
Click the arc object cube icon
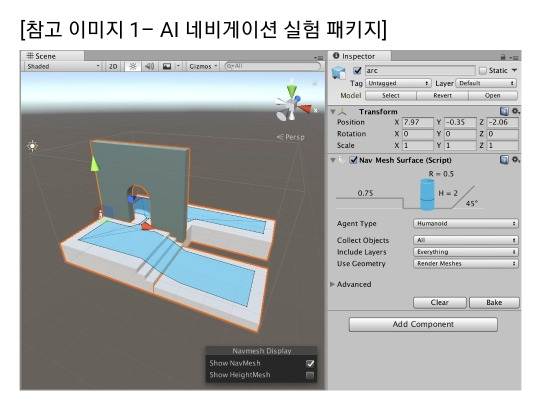[x=338, y=73]
